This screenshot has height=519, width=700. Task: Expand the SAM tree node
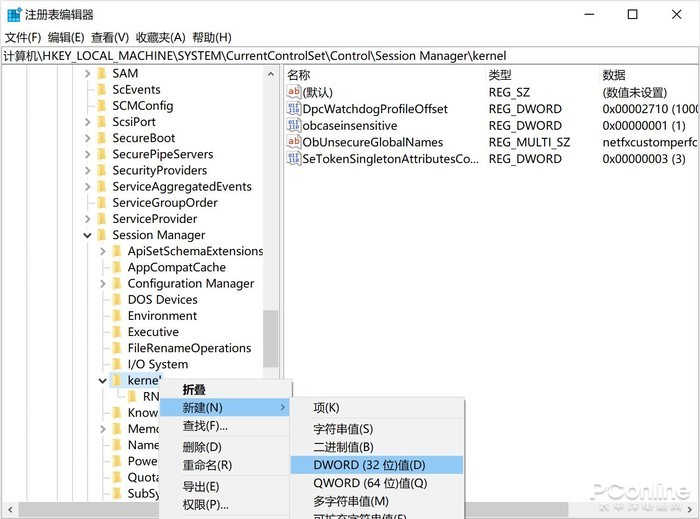coord(88,73)
